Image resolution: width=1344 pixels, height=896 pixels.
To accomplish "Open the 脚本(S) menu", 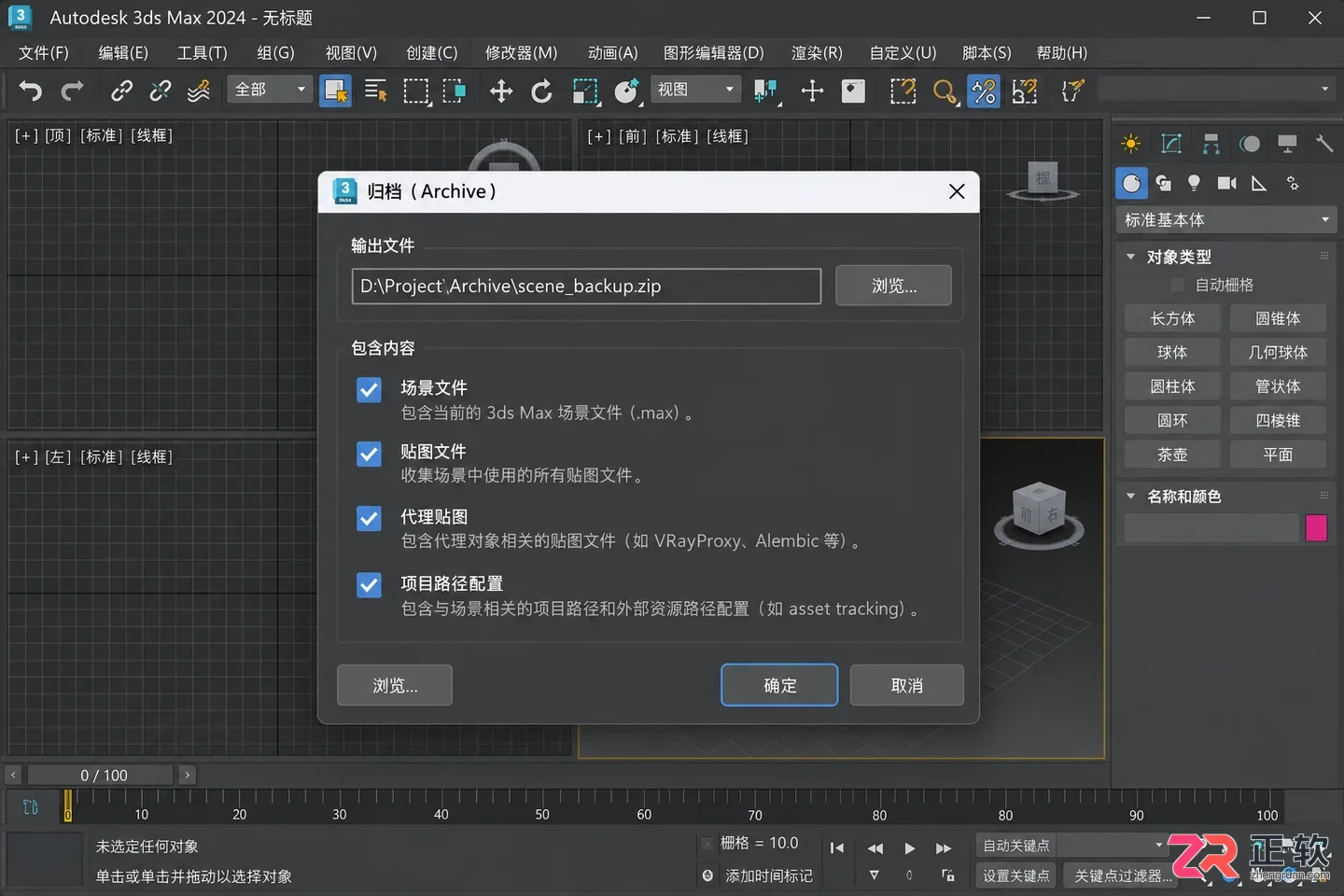I will [x=987, y=53].
